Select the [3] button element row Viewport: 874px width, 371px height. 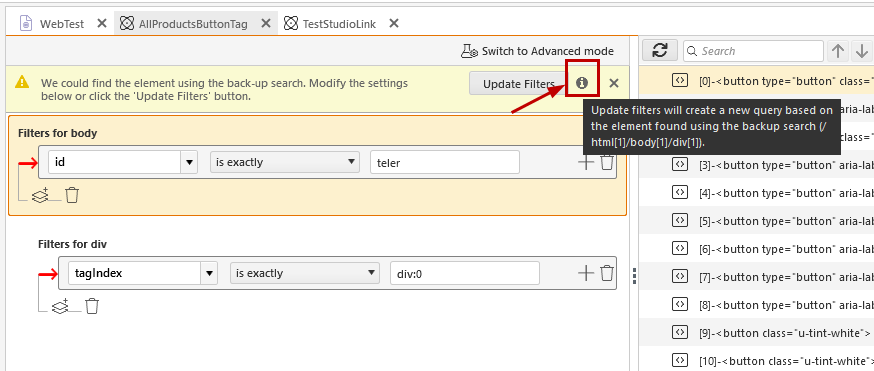[x=756, y=164]
